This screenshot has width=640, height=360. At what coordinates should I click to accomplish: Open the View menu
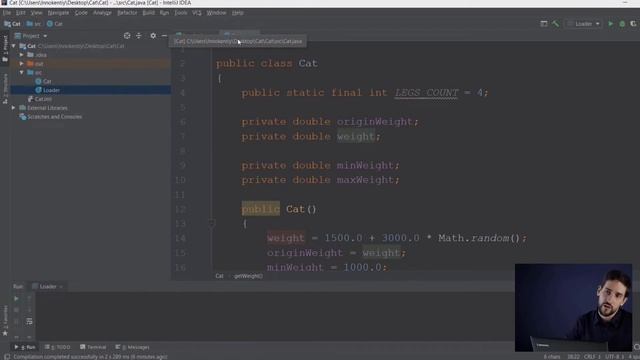(36, 13)
